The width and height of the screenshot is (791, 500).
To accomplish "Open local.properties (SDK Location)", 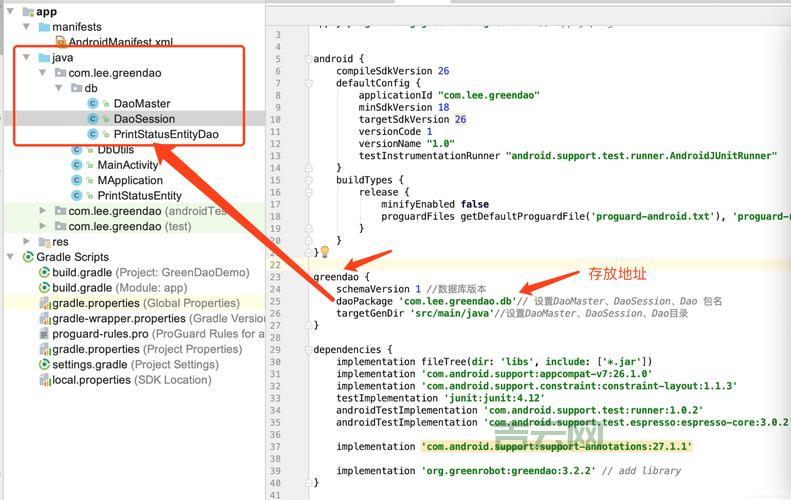I will click(91, 380).
